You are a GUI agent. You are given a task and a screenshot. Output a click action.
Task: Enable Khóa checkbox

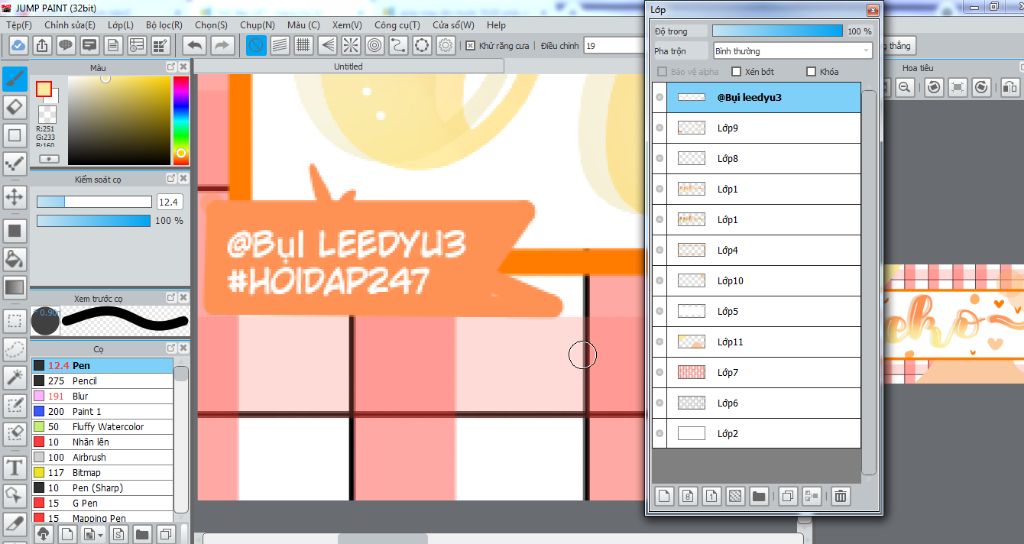(x=811, y=72)
